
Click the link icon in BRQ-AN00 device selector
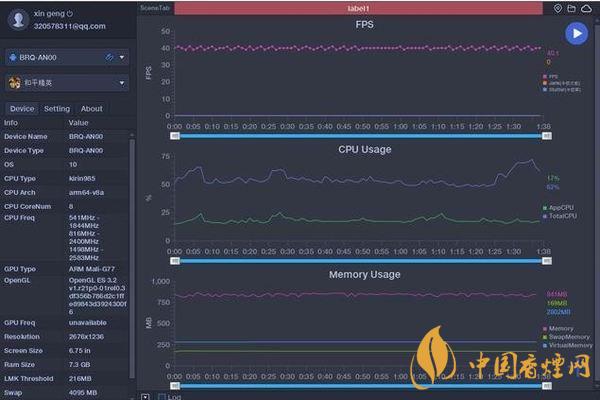point(109,57)
